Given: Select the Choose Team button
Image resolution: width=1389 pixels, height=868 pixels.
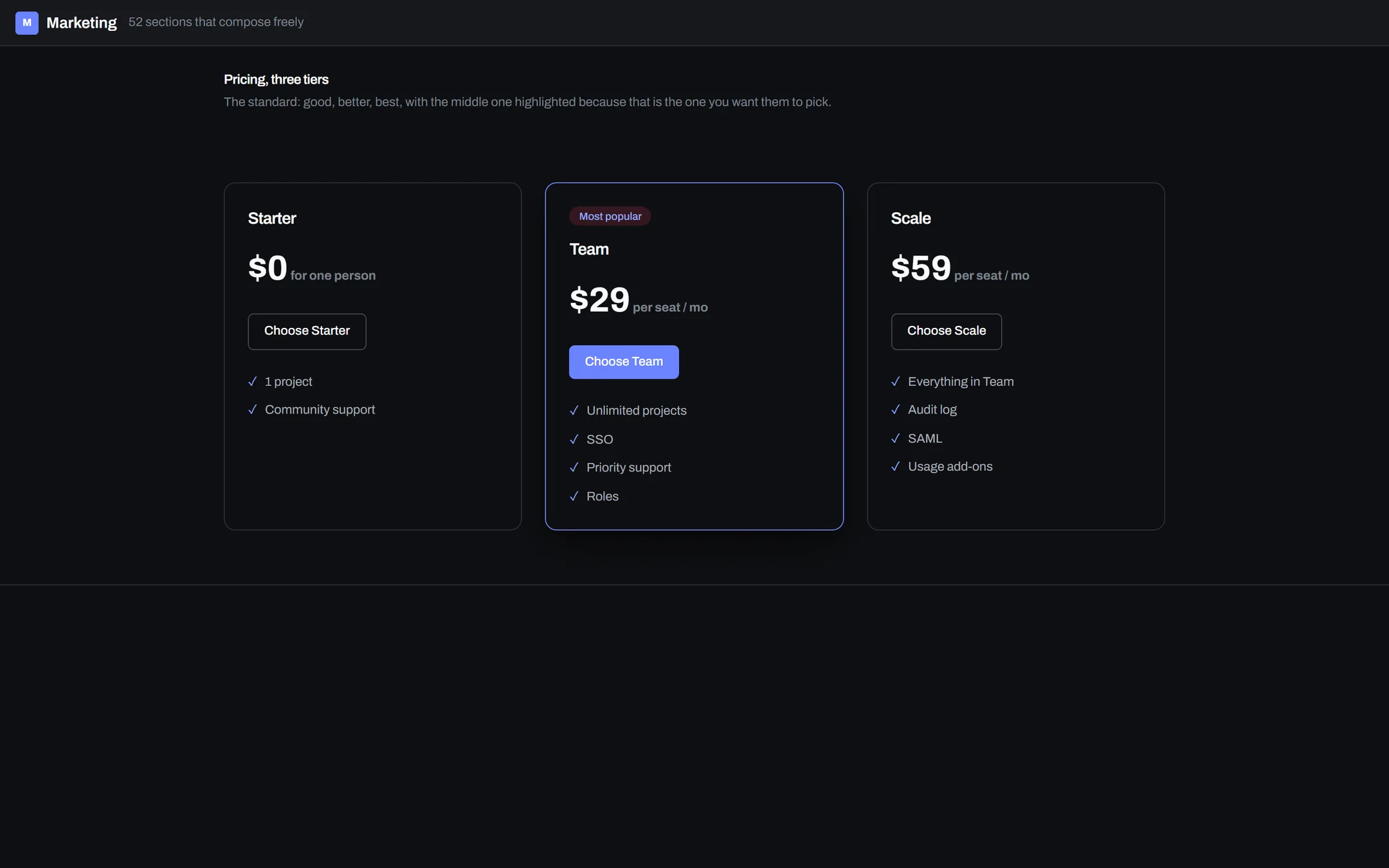Looking at the screenshot, I should tap(624, 362).
